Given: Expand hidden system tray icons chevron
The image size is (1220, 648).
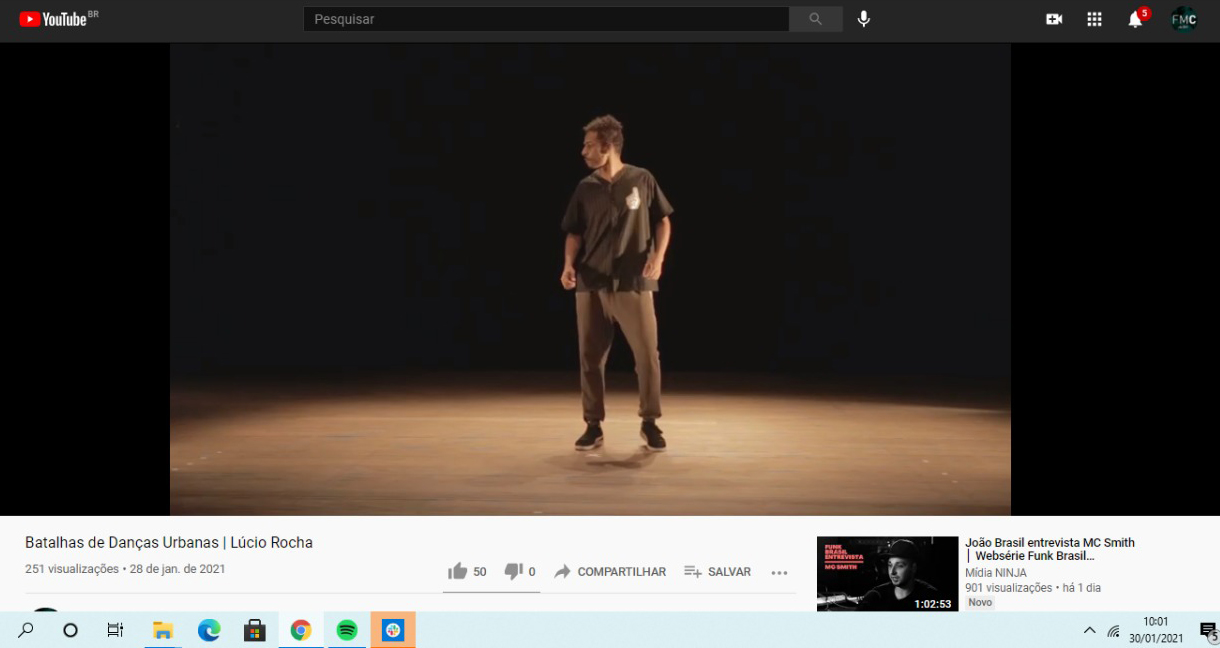Looking at the screenshot, I should point(1089,630).
